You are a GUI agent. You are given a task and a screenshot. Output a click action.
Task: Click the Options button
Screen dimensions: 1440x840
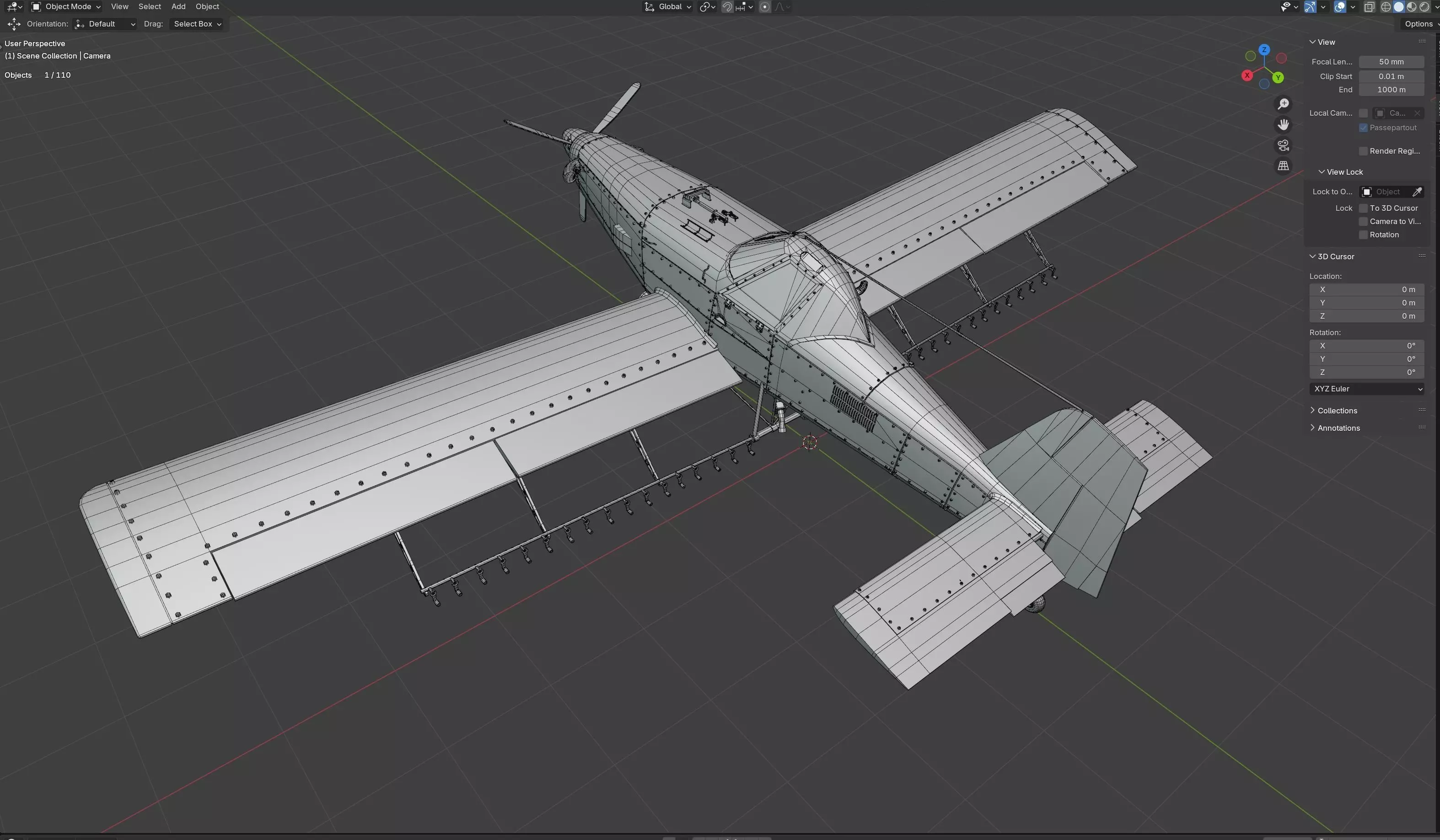[1419, 24]
